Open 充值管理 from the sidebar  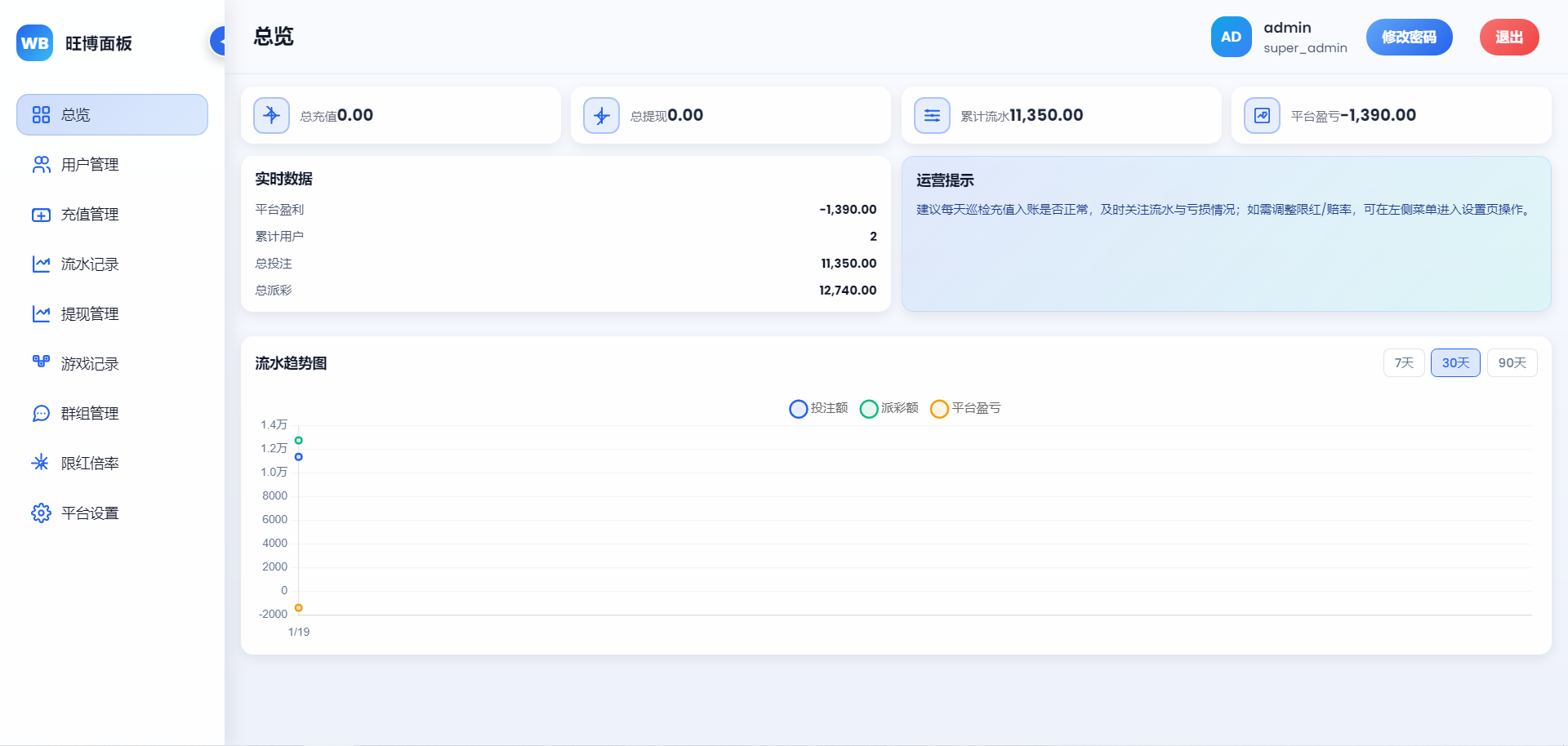(x=90, y=215)
